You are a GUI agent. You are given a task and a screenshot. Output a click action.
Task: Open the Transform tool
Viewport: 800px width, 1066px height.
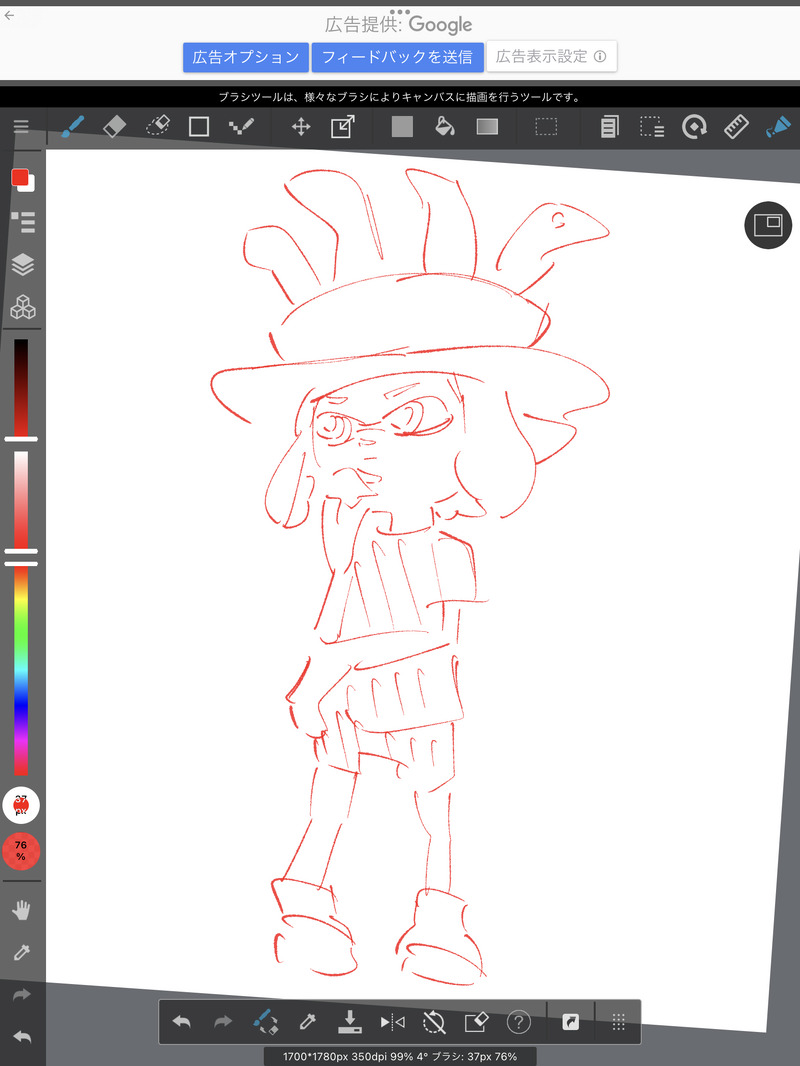[343, 126]
